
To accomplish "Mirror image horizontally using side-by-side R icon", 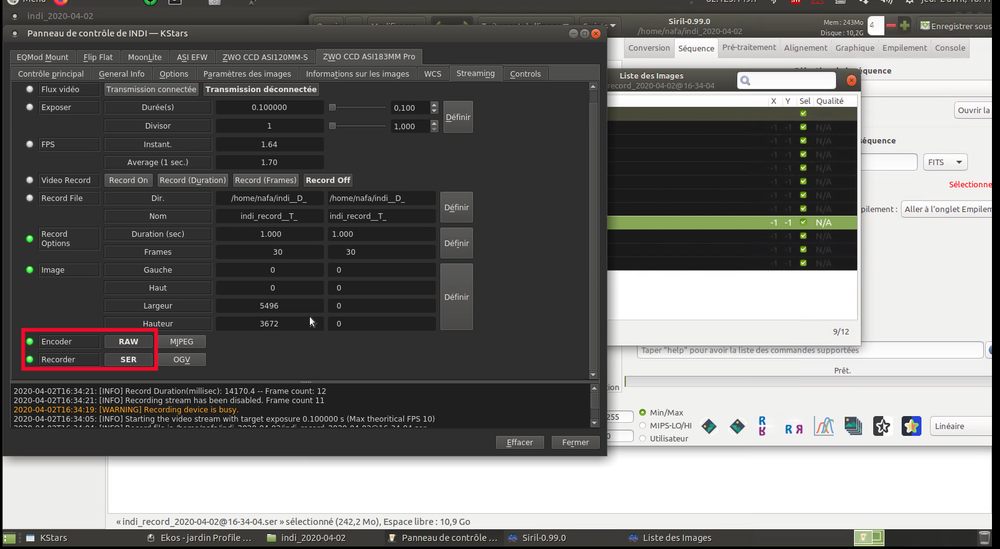I will 793,429.
